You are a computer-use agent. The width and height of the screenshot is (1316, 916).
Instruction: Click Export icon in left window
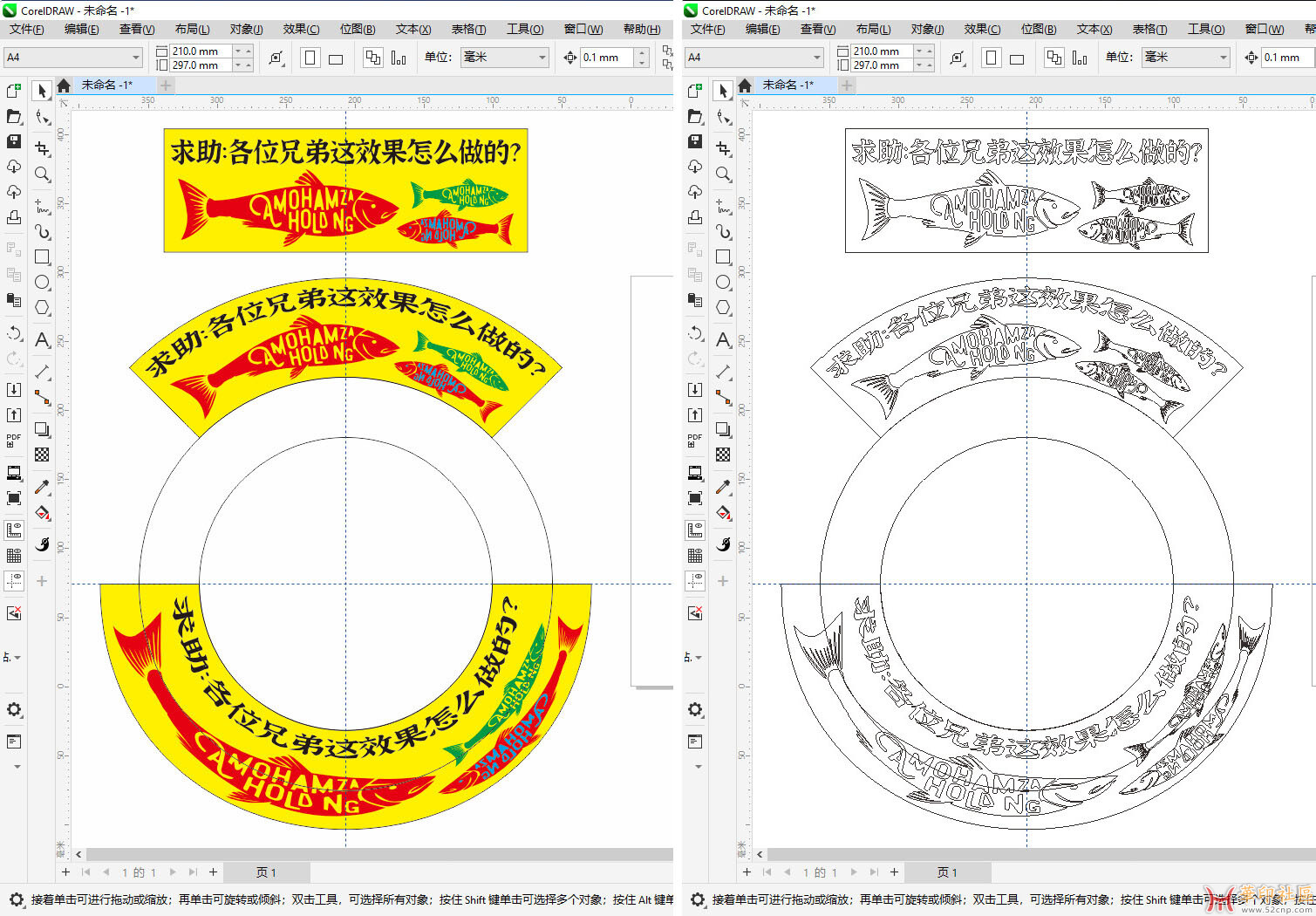pyautogui.click(x=14, y=415)
